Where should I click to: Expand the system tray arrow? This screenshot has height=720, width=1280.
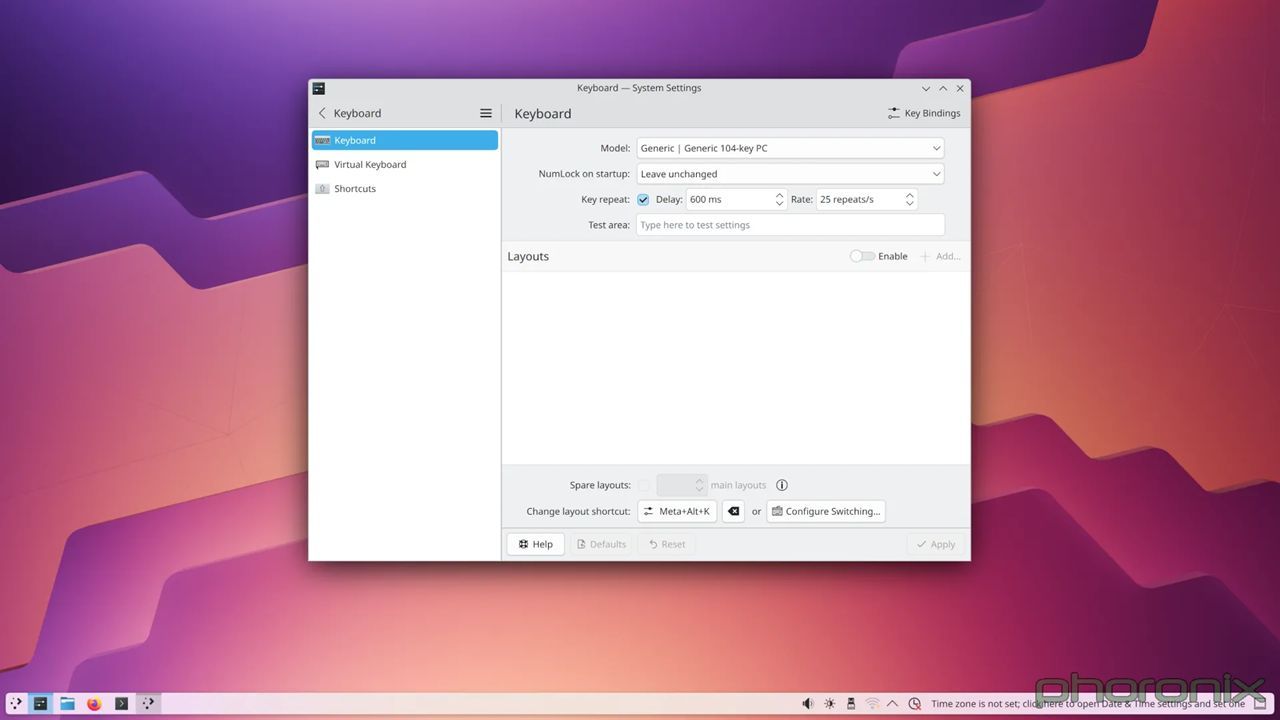tap(893, 703)
